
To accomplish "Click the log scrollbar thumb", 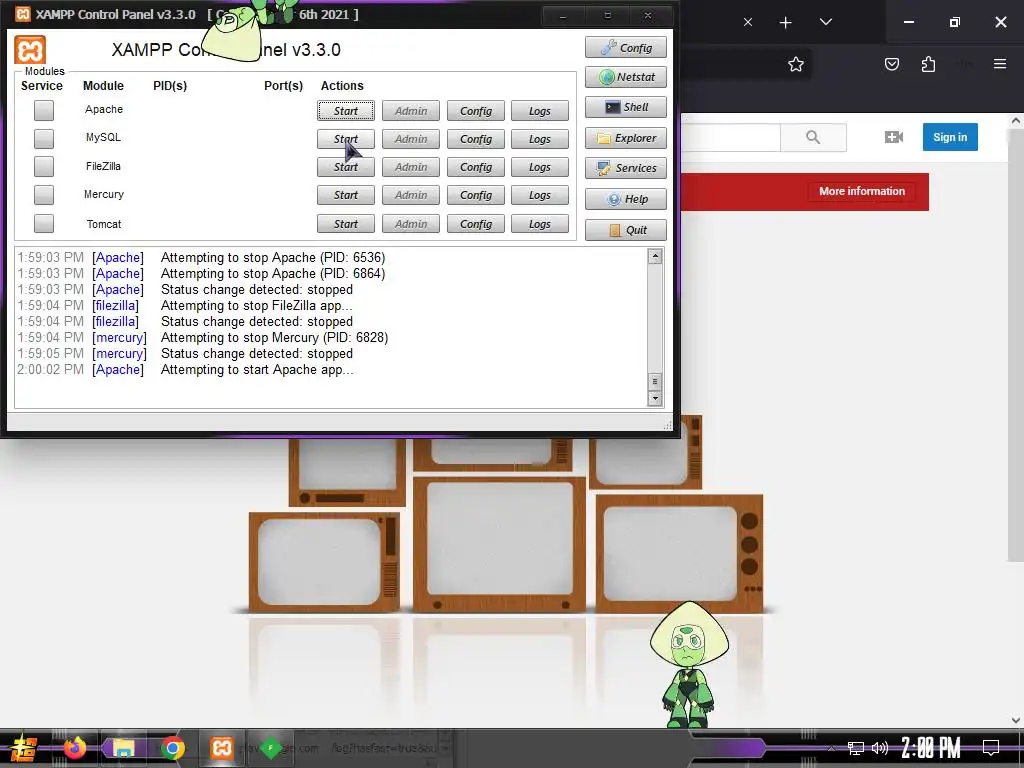I will [x=655, y=381].
